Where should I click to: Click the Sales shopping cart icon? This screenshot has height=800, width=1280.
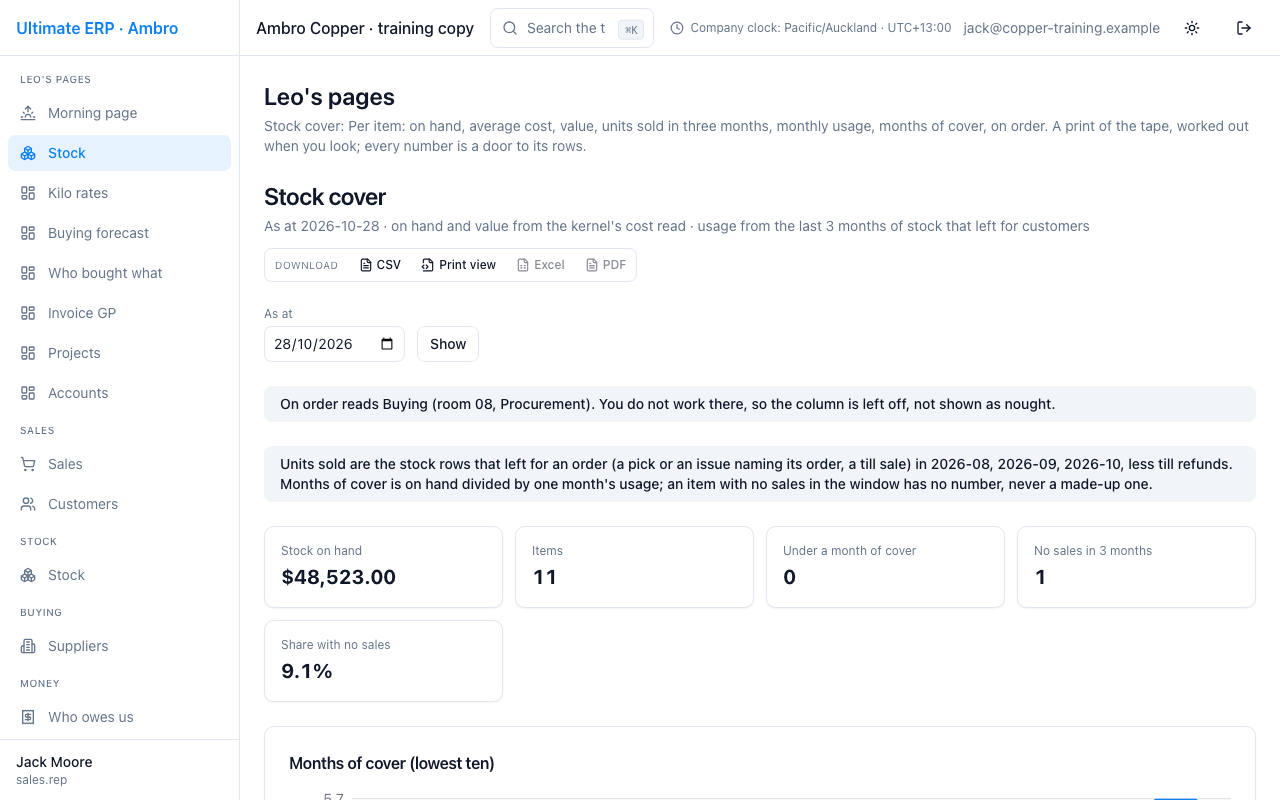click(x=28, y=464)
